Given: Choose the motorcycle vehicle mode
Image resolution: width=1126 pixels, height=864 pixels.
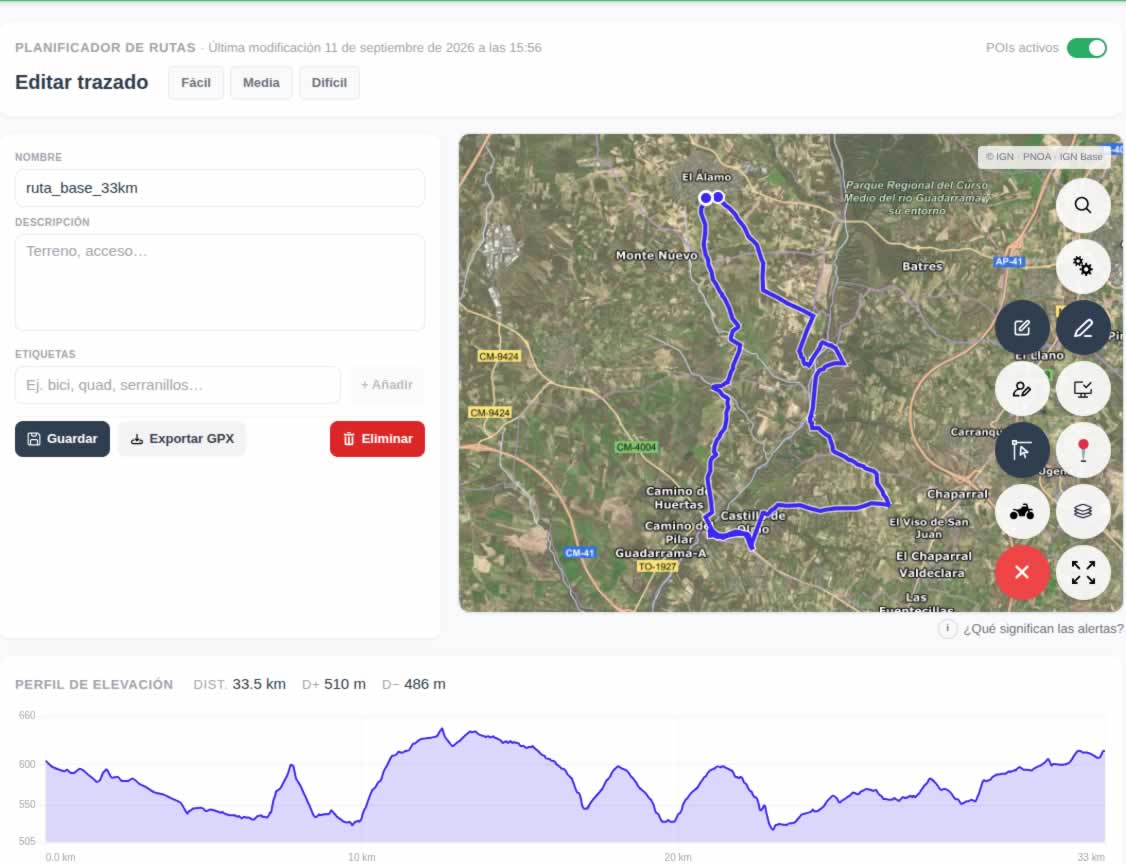Looking at the screenshot, I should tap(1021, 511).
